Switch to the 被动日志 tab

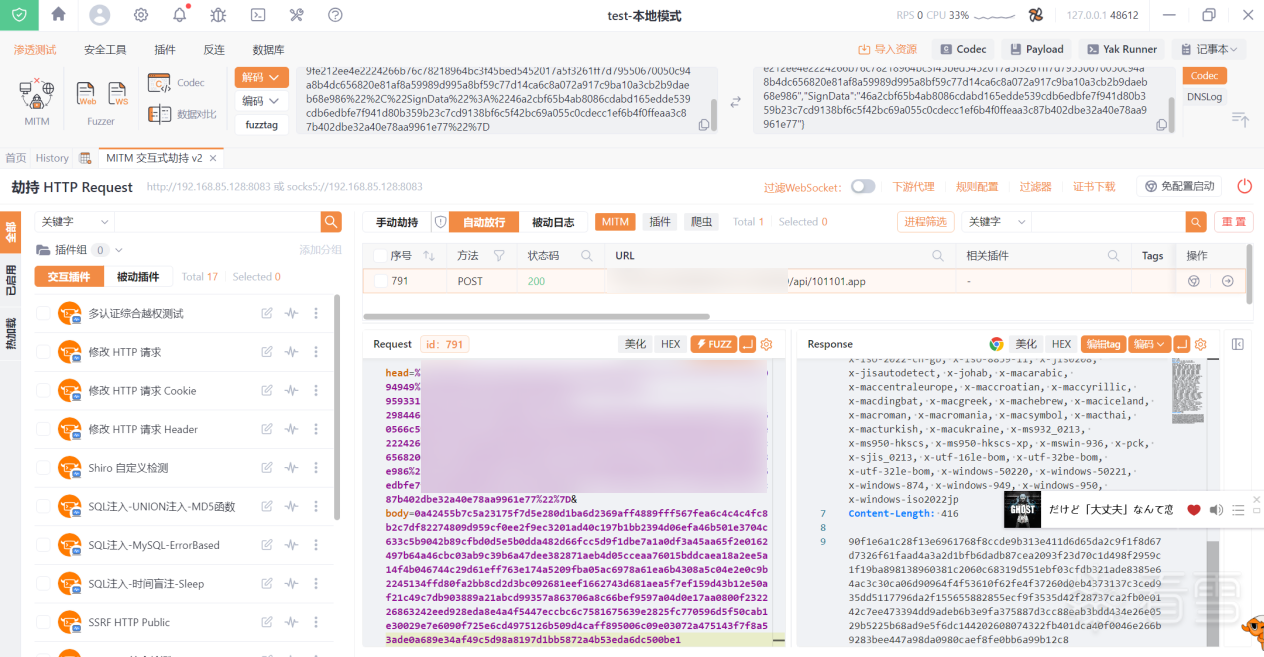click(x=552, y=222)
